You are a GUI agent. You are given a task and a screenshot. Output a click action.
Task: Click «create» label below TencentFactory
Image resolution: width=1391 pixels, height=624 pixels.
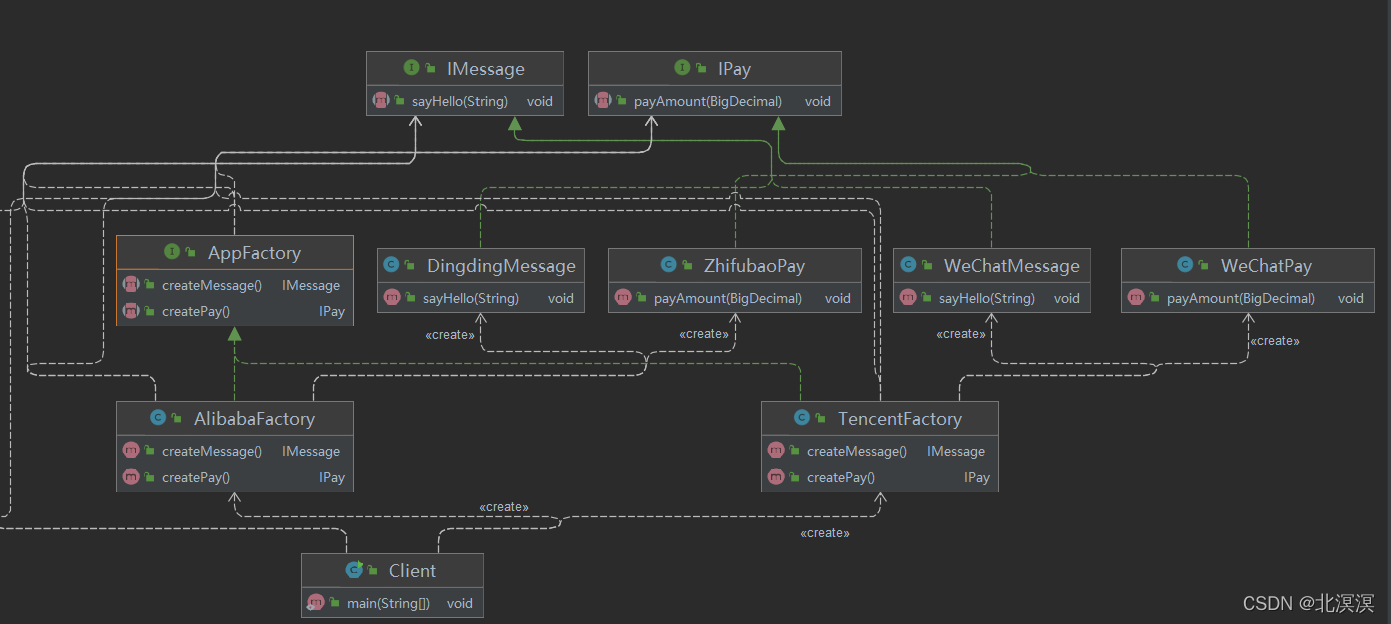[x=825, y=533]
